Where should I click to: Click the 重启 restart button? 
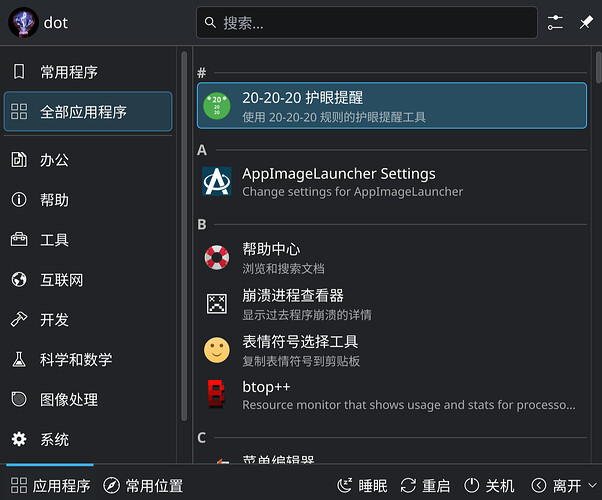point(425,486)
